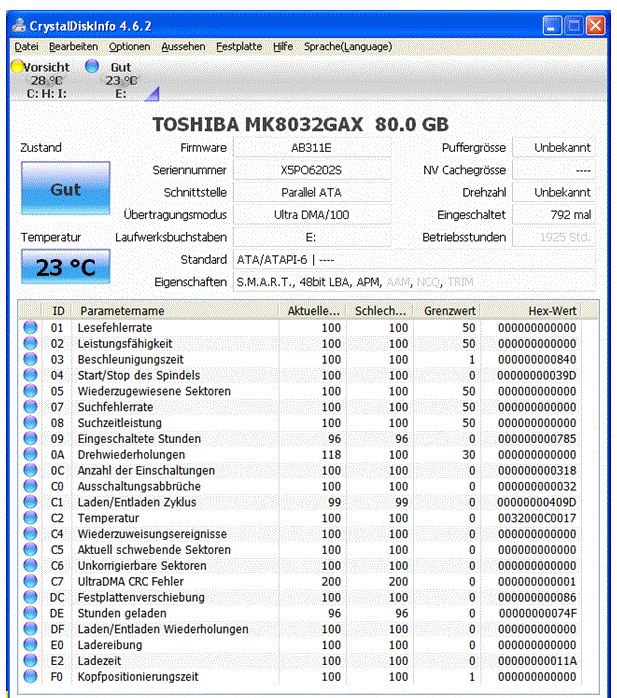Select hex value 0032000C0017

537,518
